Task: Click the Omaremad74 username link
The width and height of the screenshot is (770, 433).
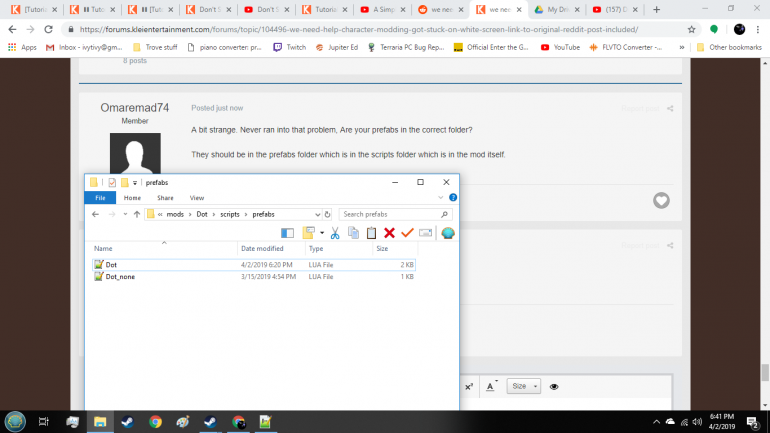Action: [x=135, y=108]
